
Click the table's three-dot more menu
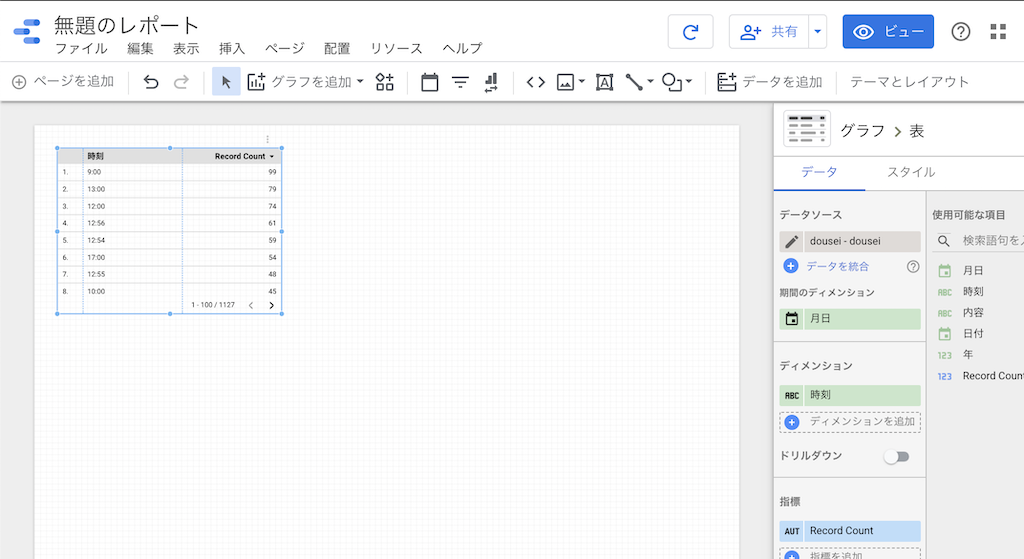coord(267,139)
